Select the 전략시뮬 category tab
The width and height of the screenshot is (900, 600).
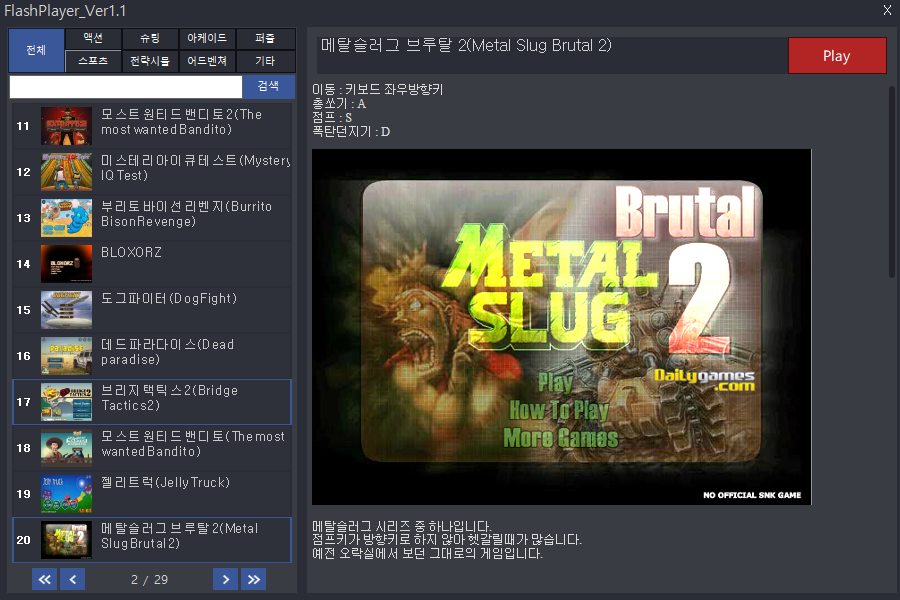click(x=150, y=61)
